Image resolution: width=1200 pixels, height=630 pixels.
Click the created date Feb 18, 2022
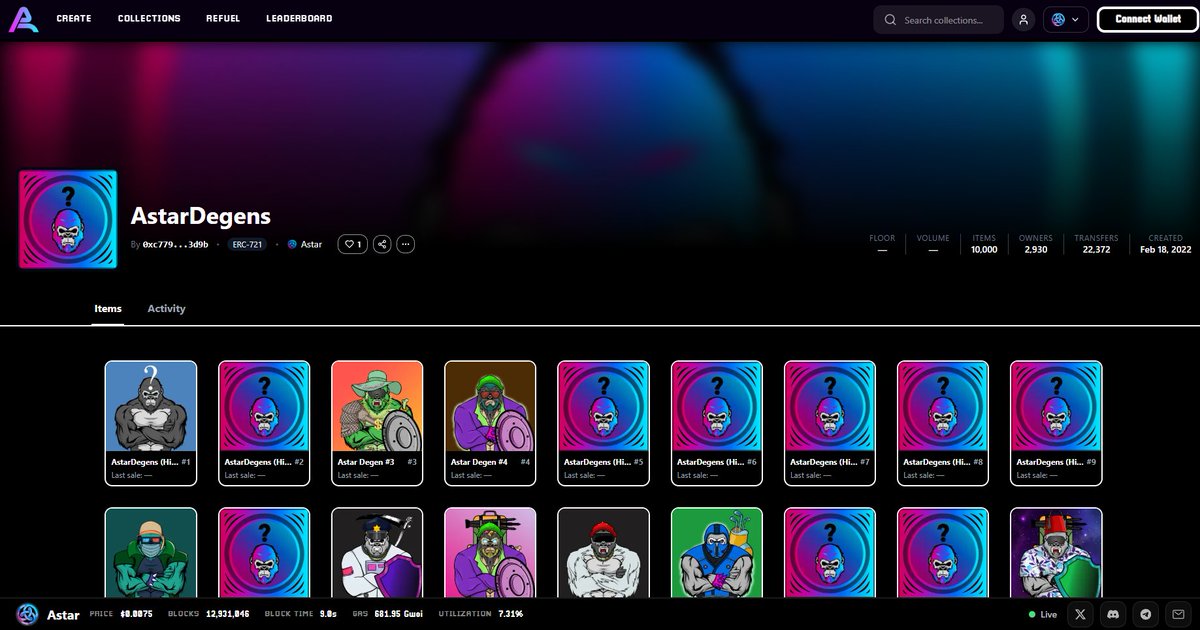point(1166,250)
